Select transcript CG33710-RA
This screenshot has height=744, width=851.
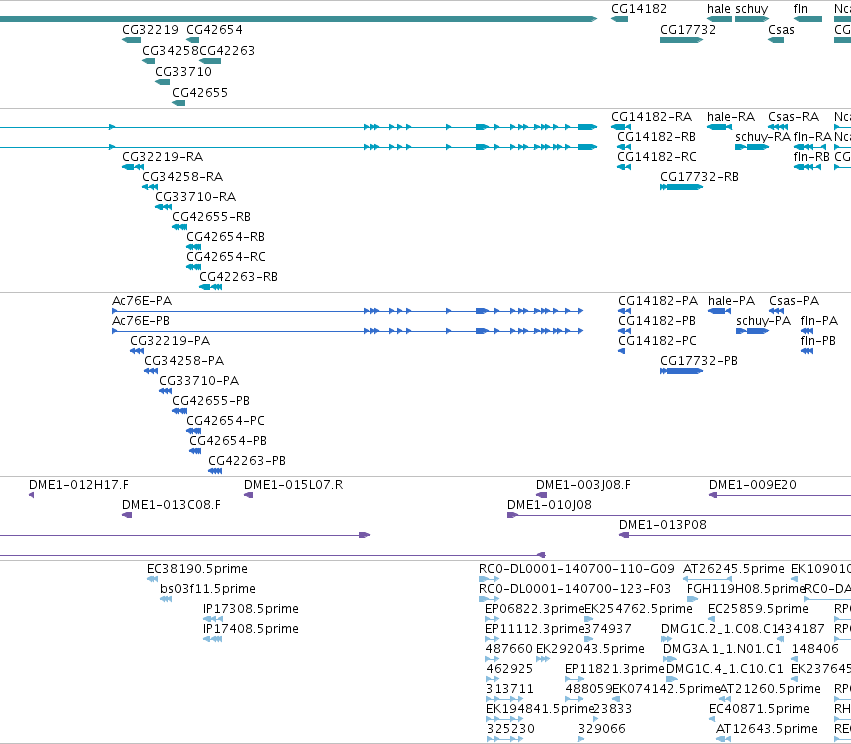[x=195, y=197]
